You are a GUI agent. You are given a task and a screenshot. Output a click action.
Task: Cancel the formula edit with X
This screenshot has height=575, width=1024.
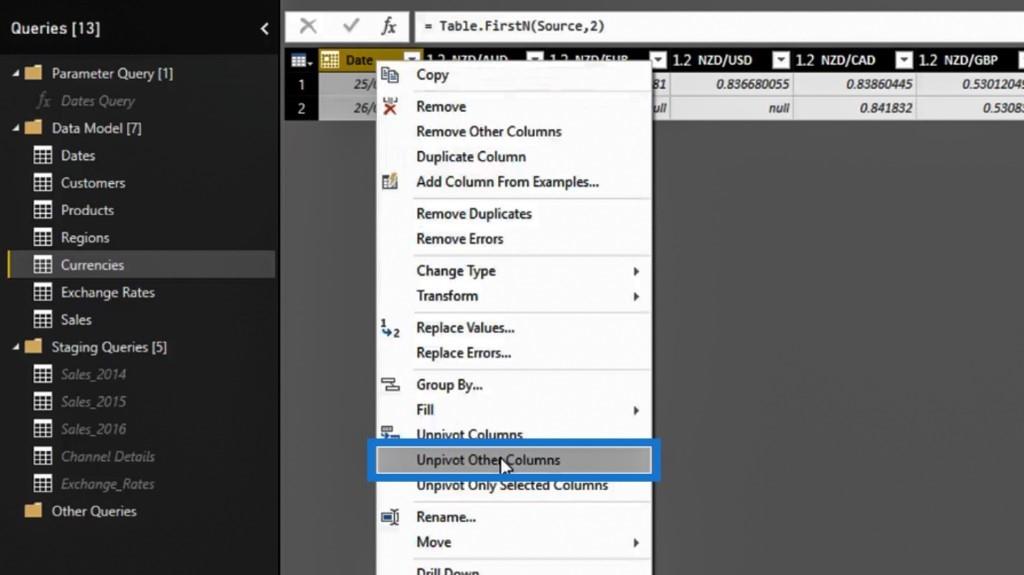click(x=308, y=26)
